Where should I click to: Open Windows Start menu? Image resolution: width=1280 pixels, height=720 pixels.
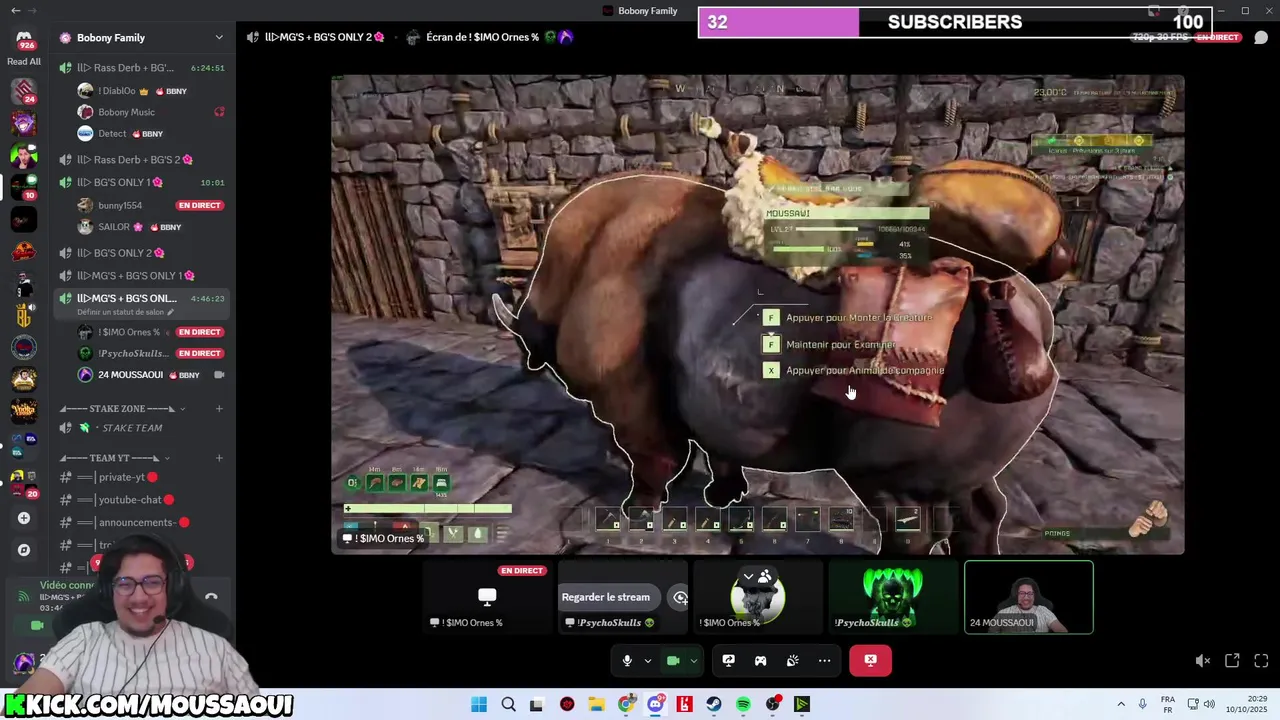click(479, 704)
